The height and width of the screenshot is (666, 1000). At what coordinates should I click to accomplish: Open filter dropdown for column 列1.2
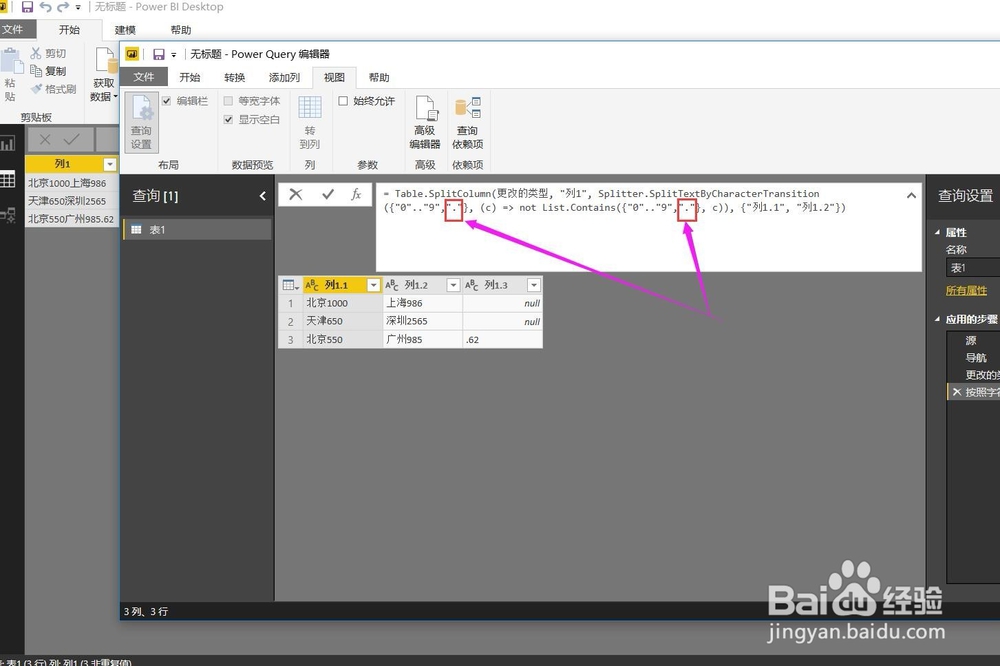click(x=453, y=285)
